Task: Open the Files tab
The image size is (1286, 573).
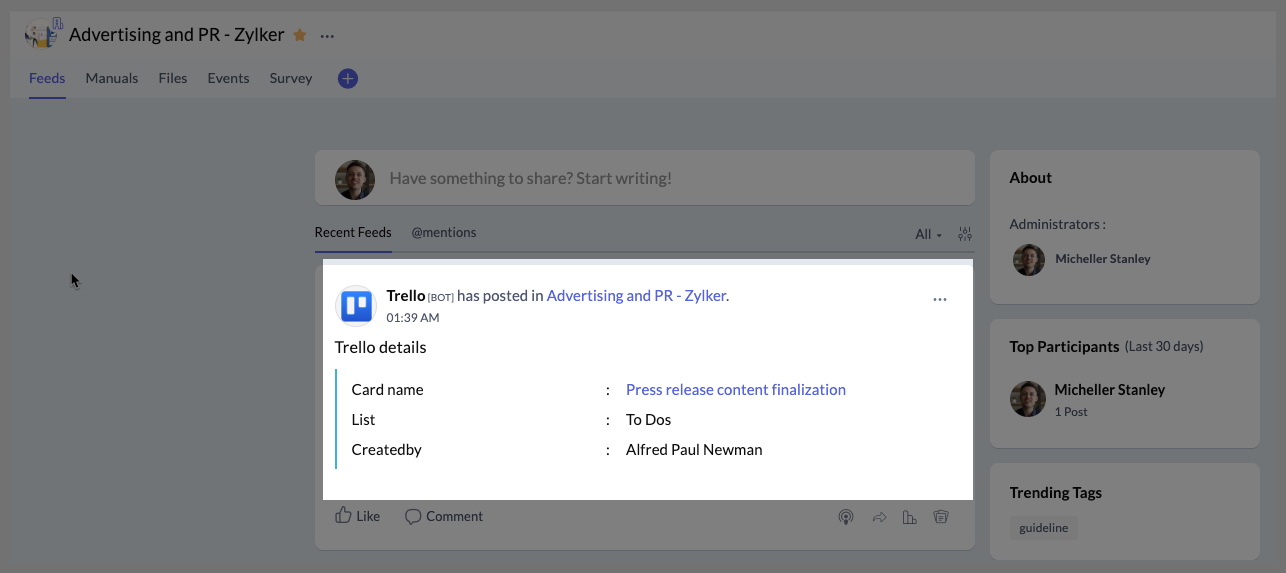Action: tap(173, 78)
